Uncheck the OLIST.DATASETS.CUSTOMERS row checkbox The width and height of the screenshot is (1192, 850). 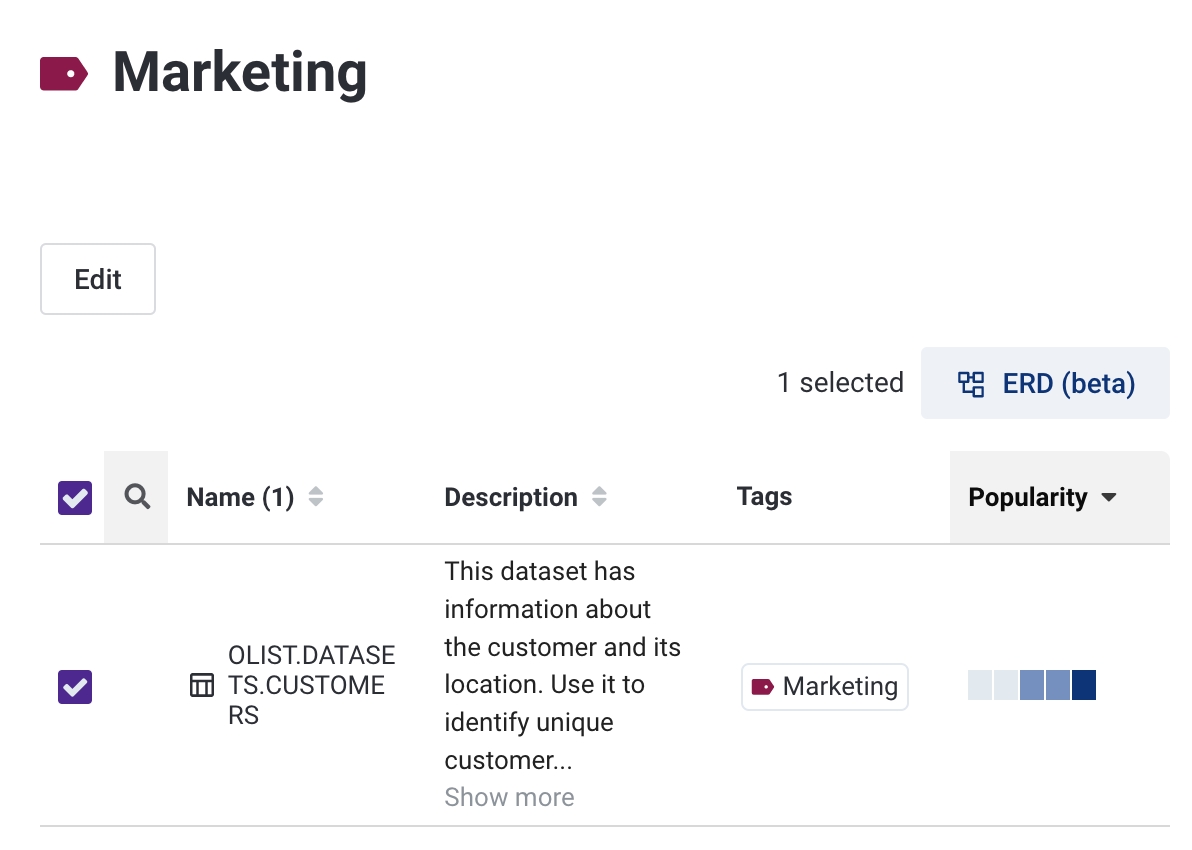[75, 686]
